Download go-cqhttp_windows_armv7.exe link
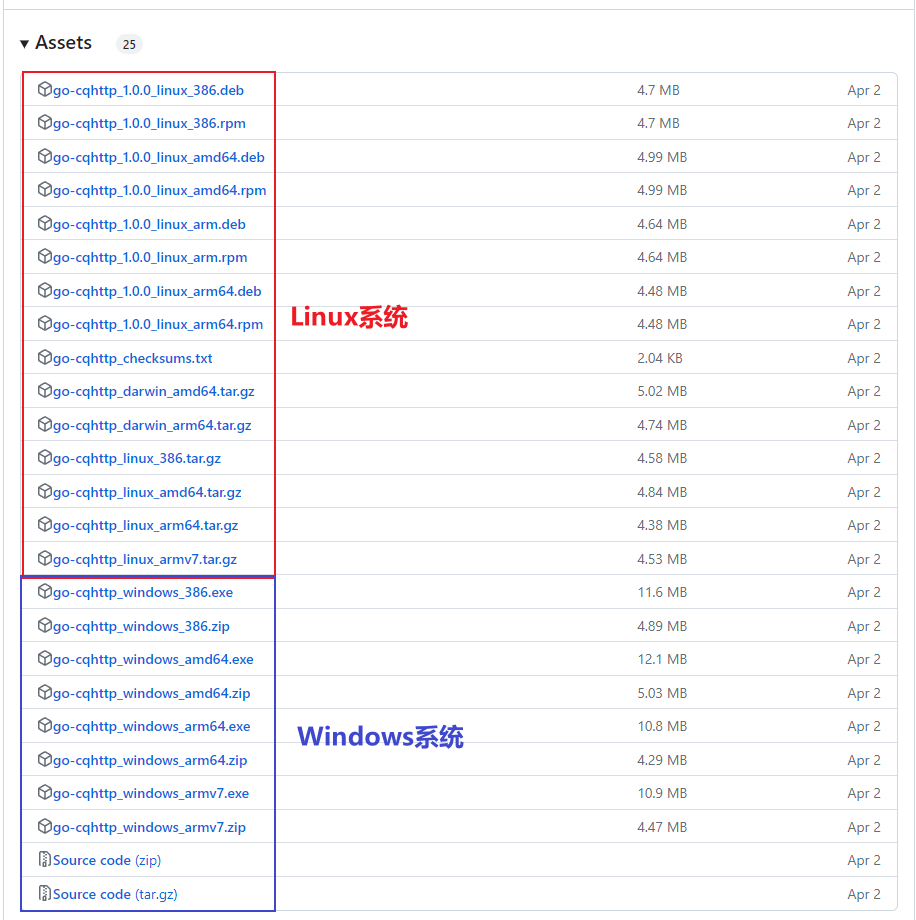This screenshot has height=920, width=916. click(151, 793)
